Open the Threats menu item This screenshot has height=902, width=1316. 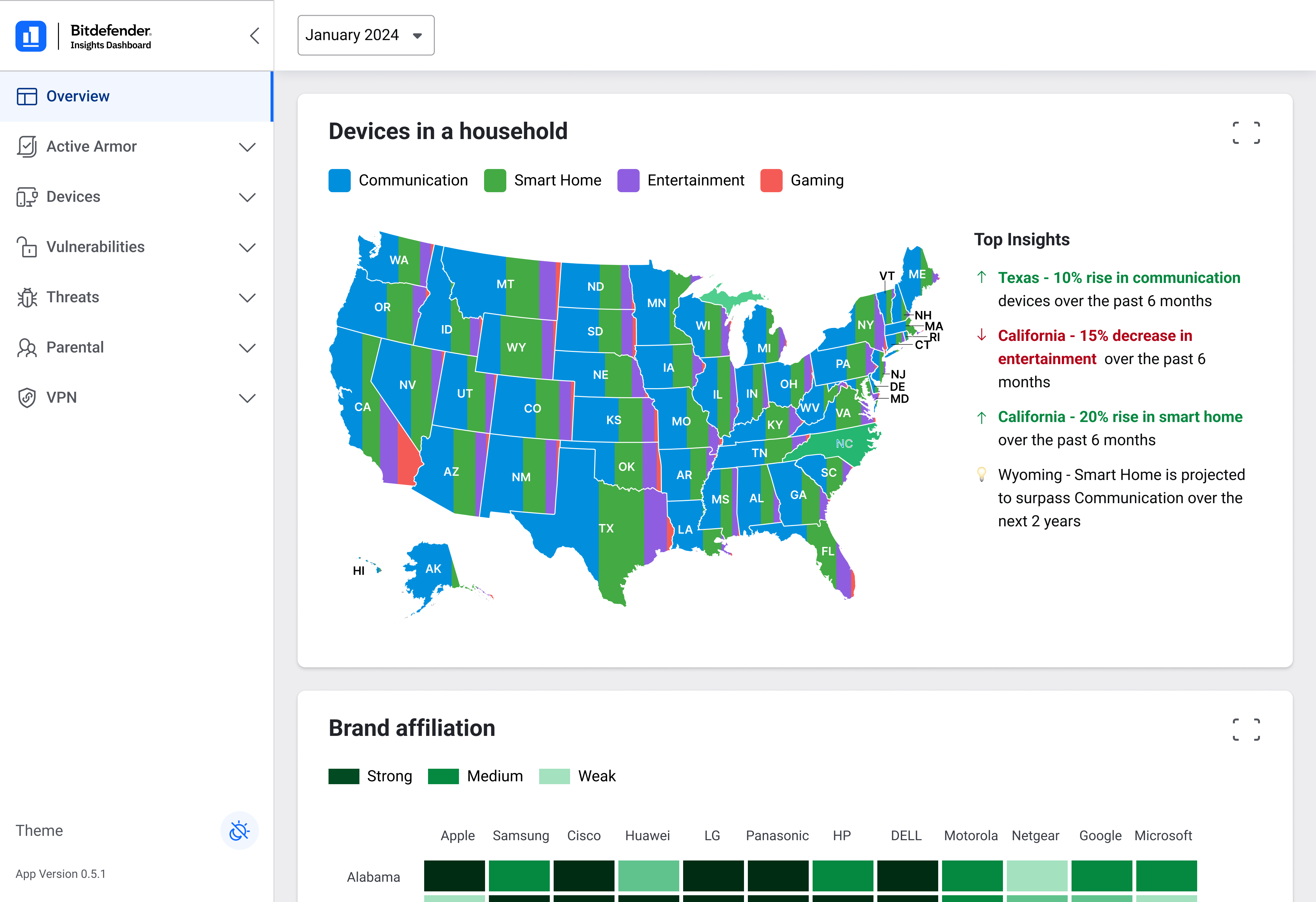click(x=137, y=297)
